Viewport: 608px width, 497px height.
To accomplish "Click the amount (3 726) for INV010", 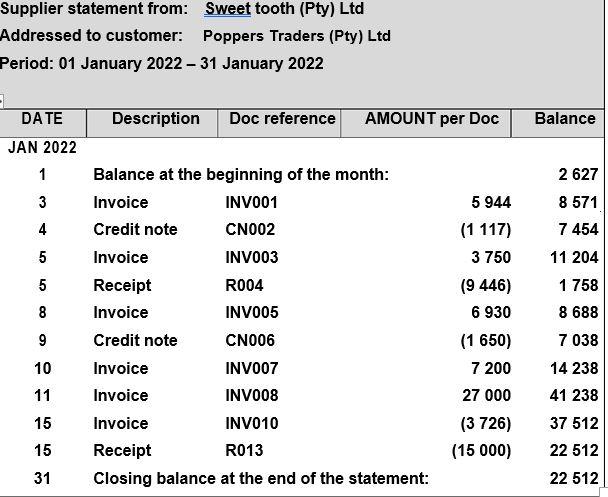I will (486, 423).
